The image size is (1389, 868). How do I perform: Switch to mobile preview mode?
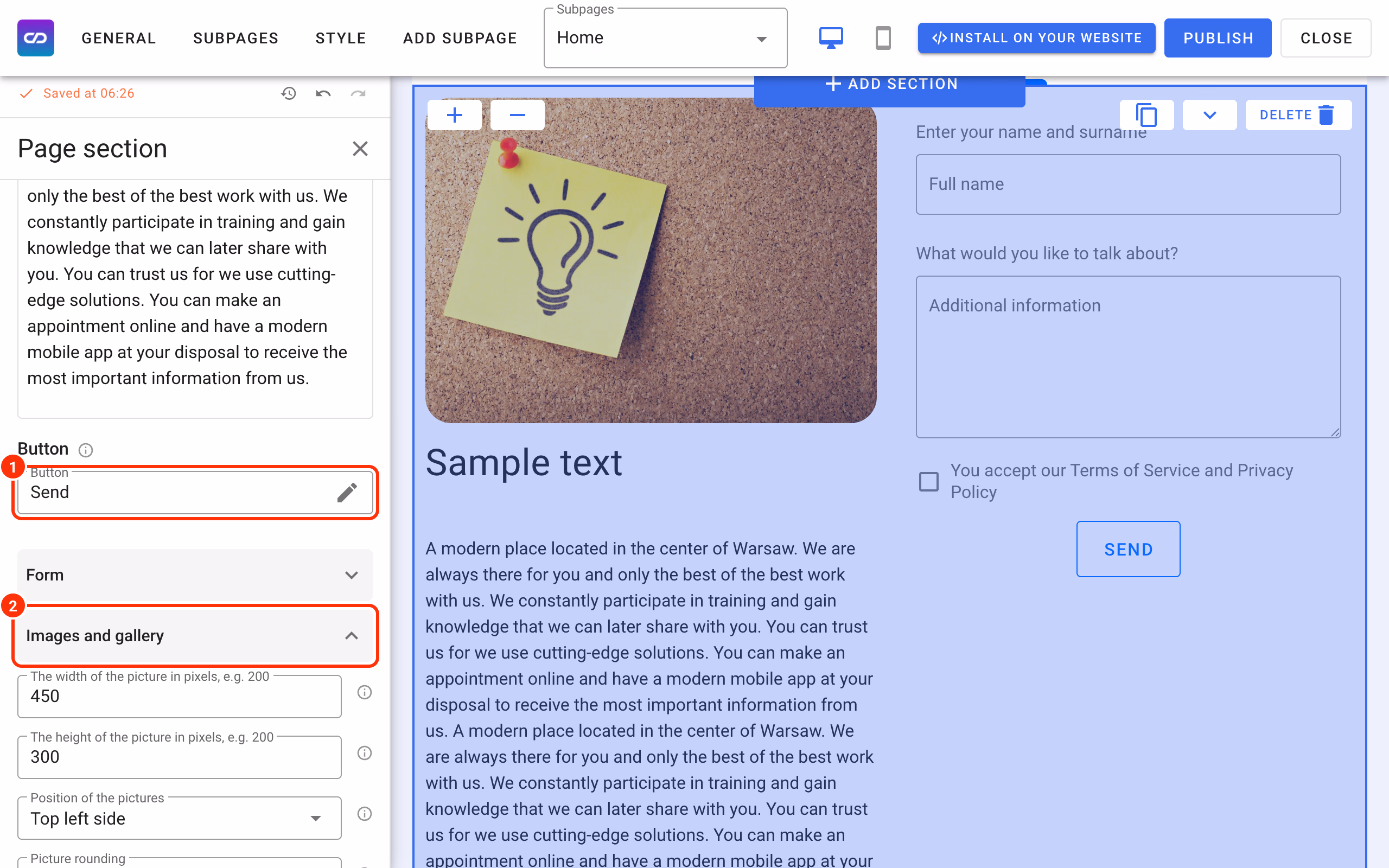point(883,38)
